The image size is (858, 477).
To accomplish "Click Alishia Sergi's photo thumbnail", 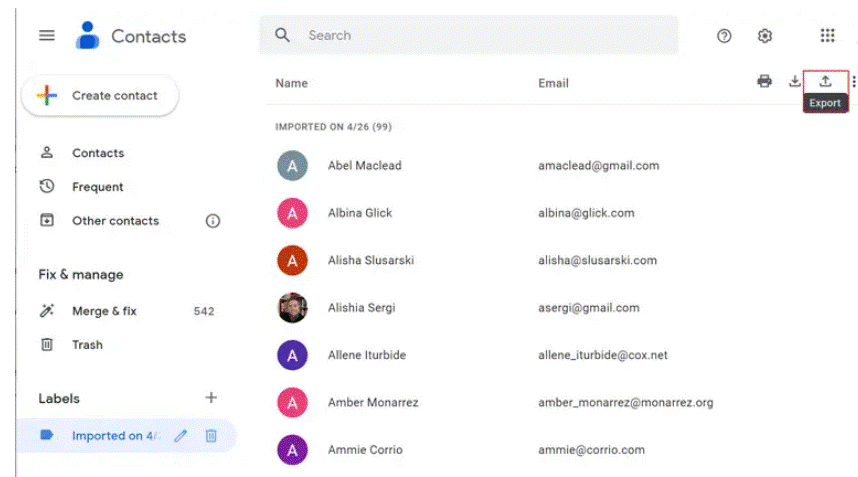I will [x=292, y=307].
